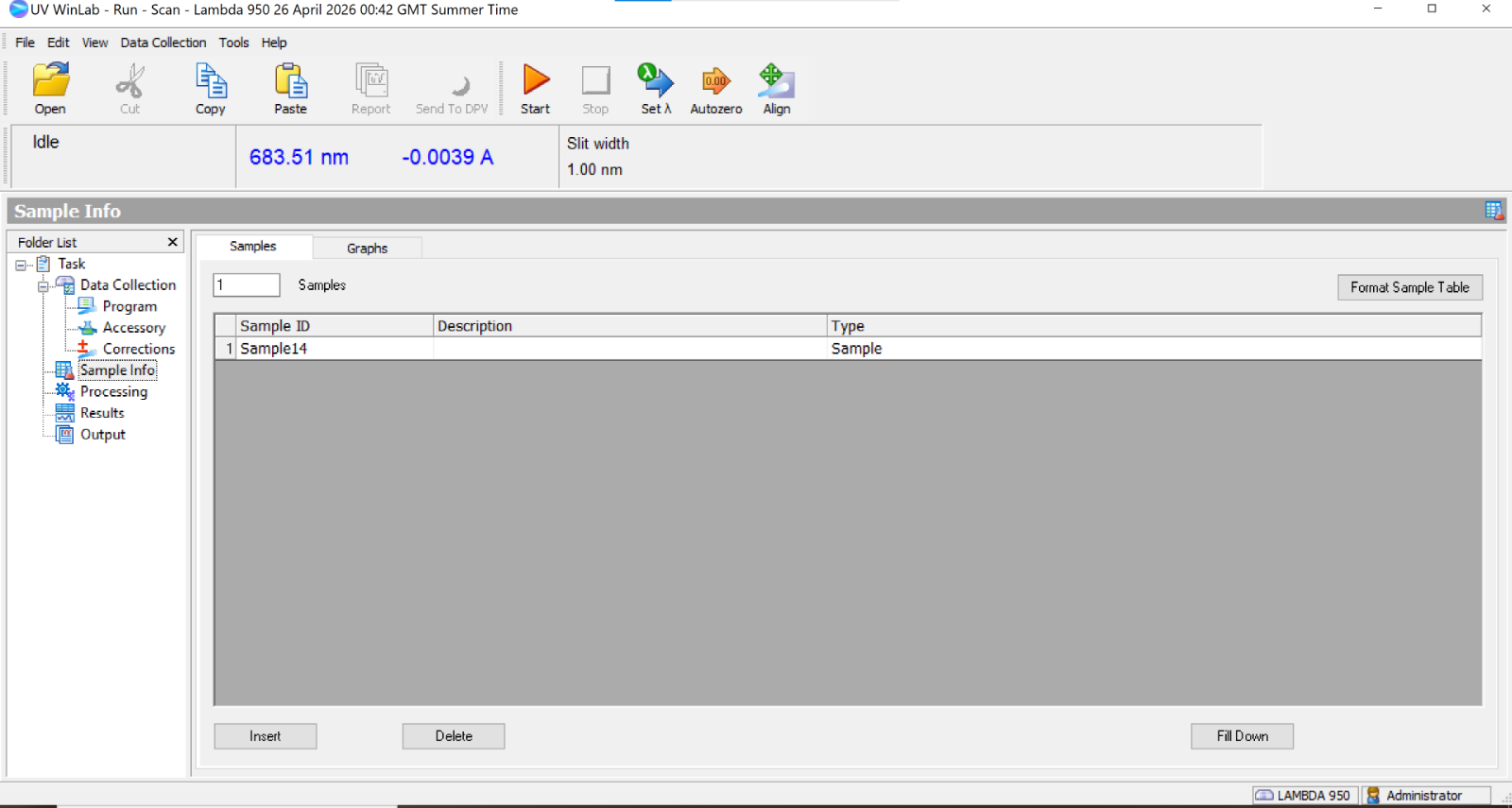Select Data Collection label in tree

tap(128, 284)
